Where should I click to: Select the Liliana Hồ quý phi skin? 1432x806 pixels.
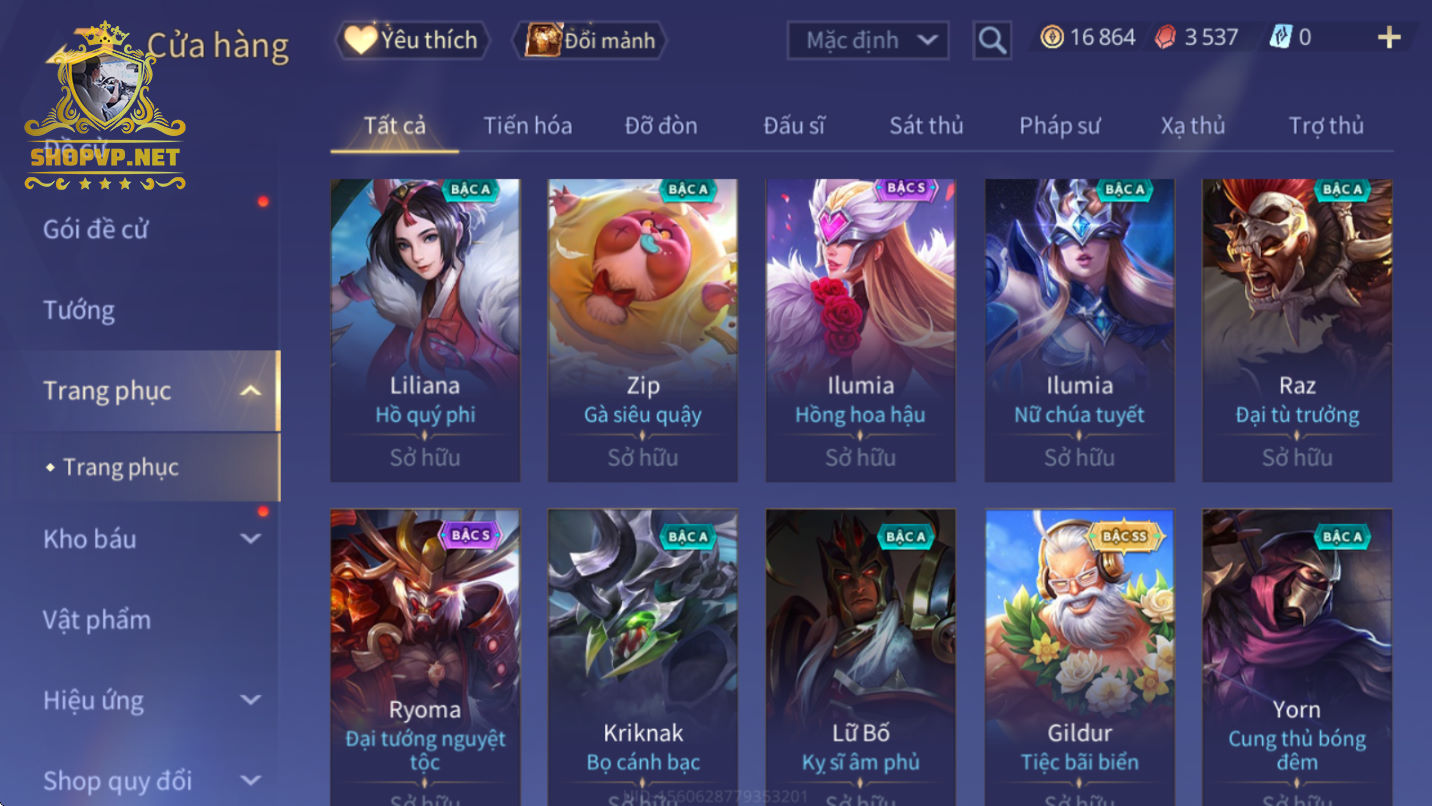click(425, 330)
